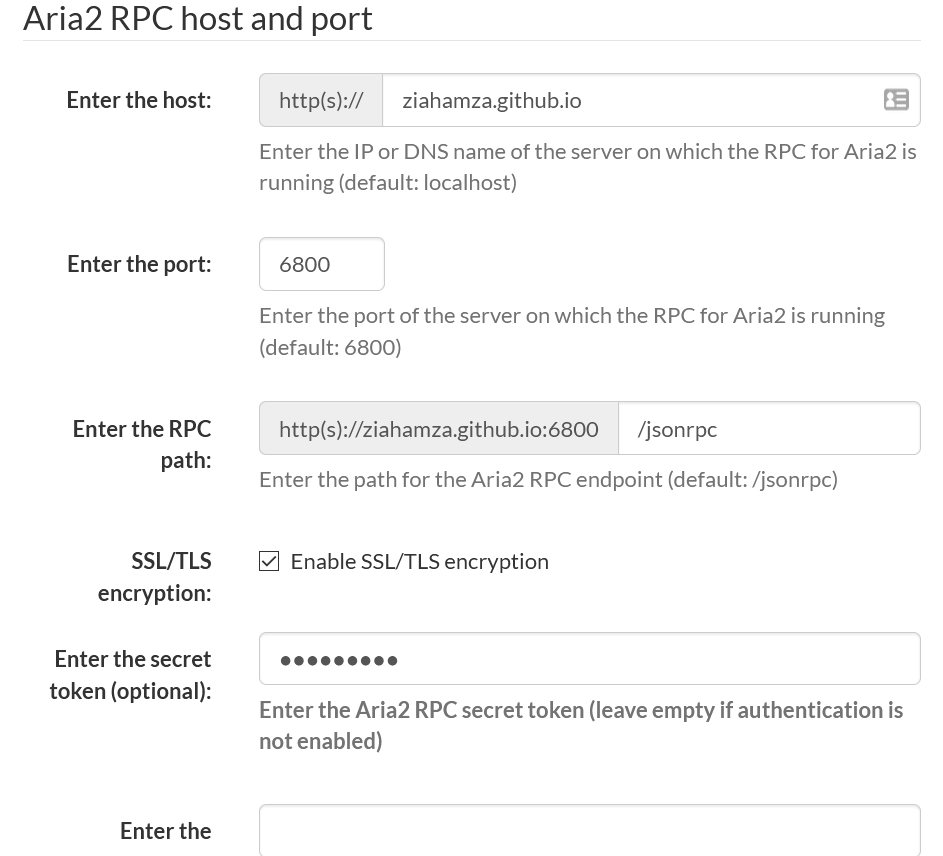The height and width of the screenshot is (856, 943).
Task: Click the Enter the RPC path label
Action: click(141, 444)
